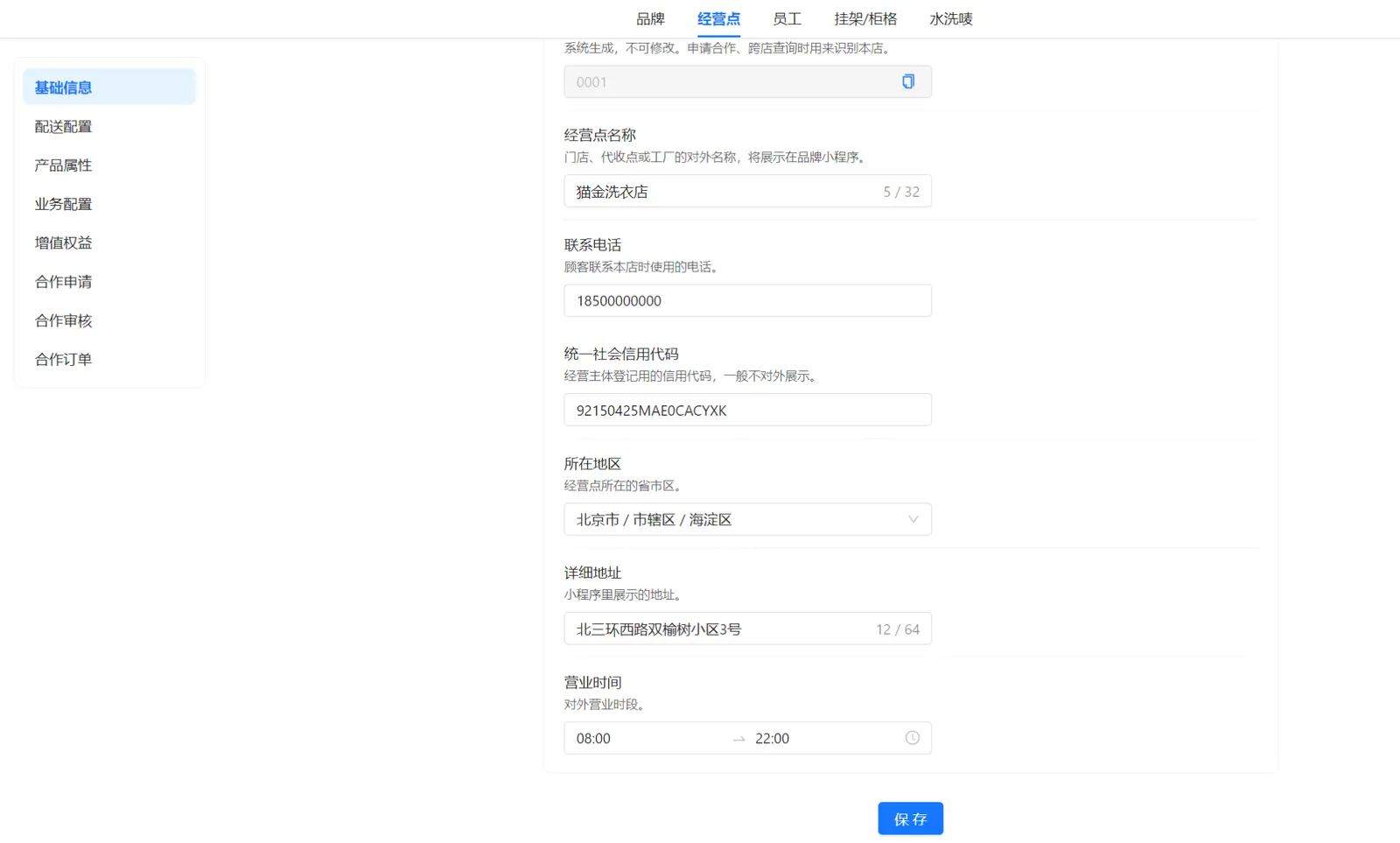Open the 品牌 tab
Screen dimensions: 1400x843
tap(650, 18)
